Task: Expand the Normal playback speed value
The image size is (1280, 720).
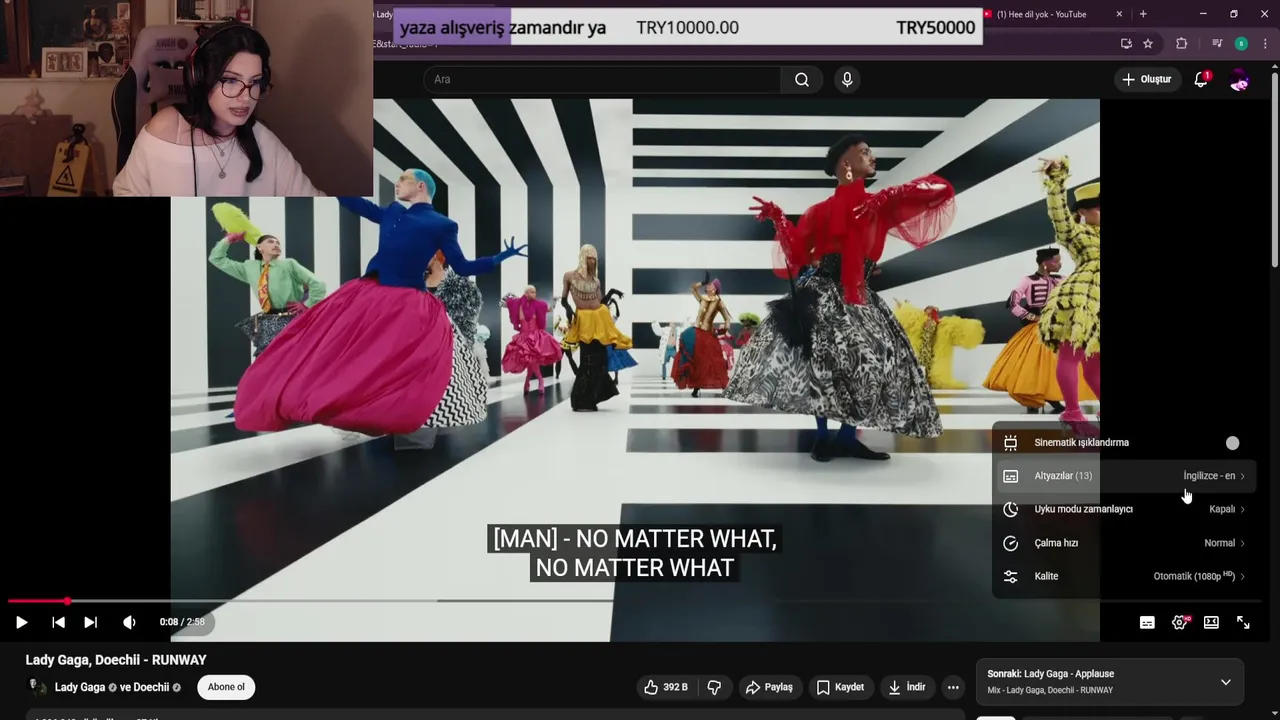Action: (1224, 543)
